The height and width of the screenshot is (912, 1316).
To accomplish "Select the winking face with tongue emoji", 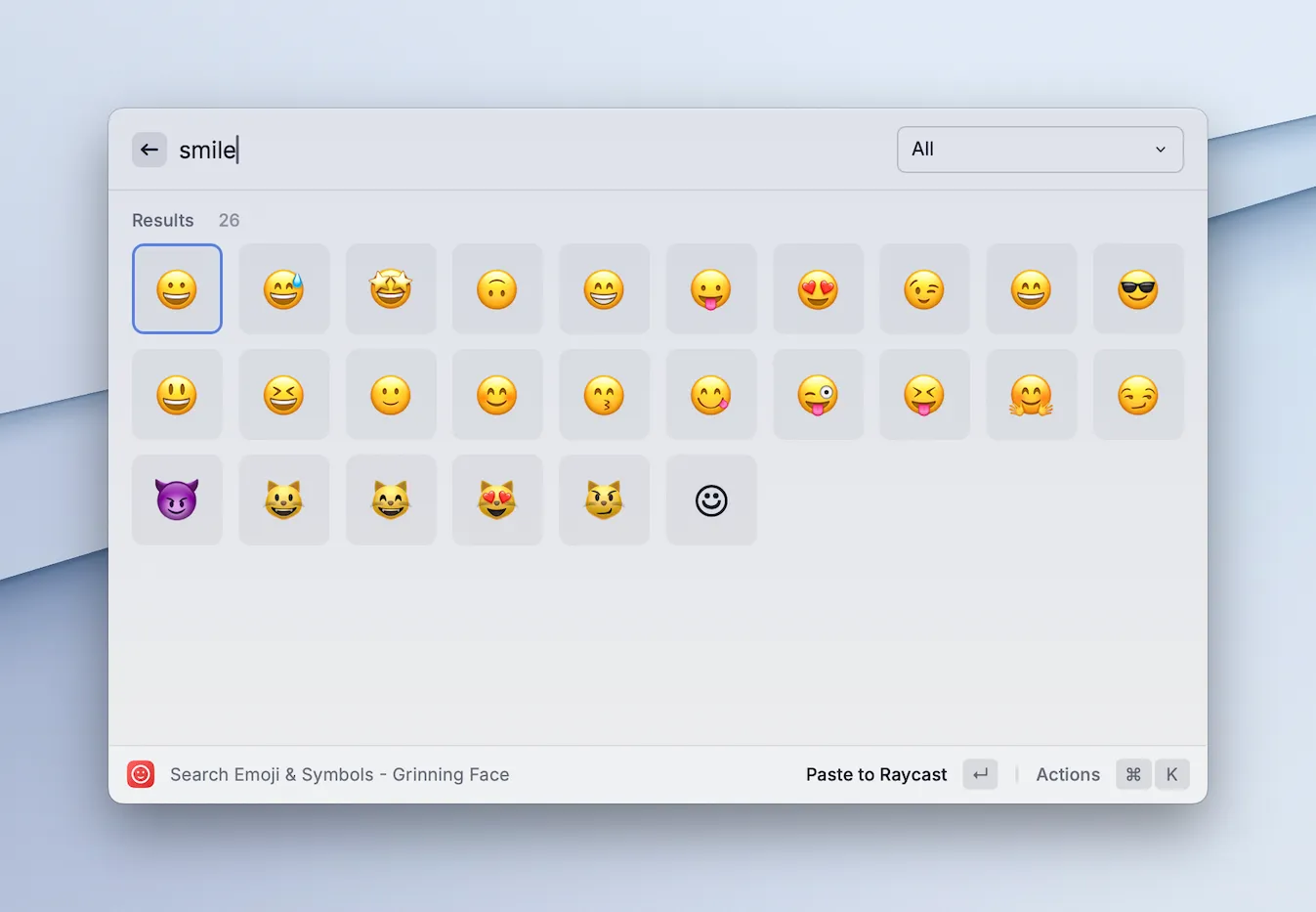I will click(x=819, y=394).
